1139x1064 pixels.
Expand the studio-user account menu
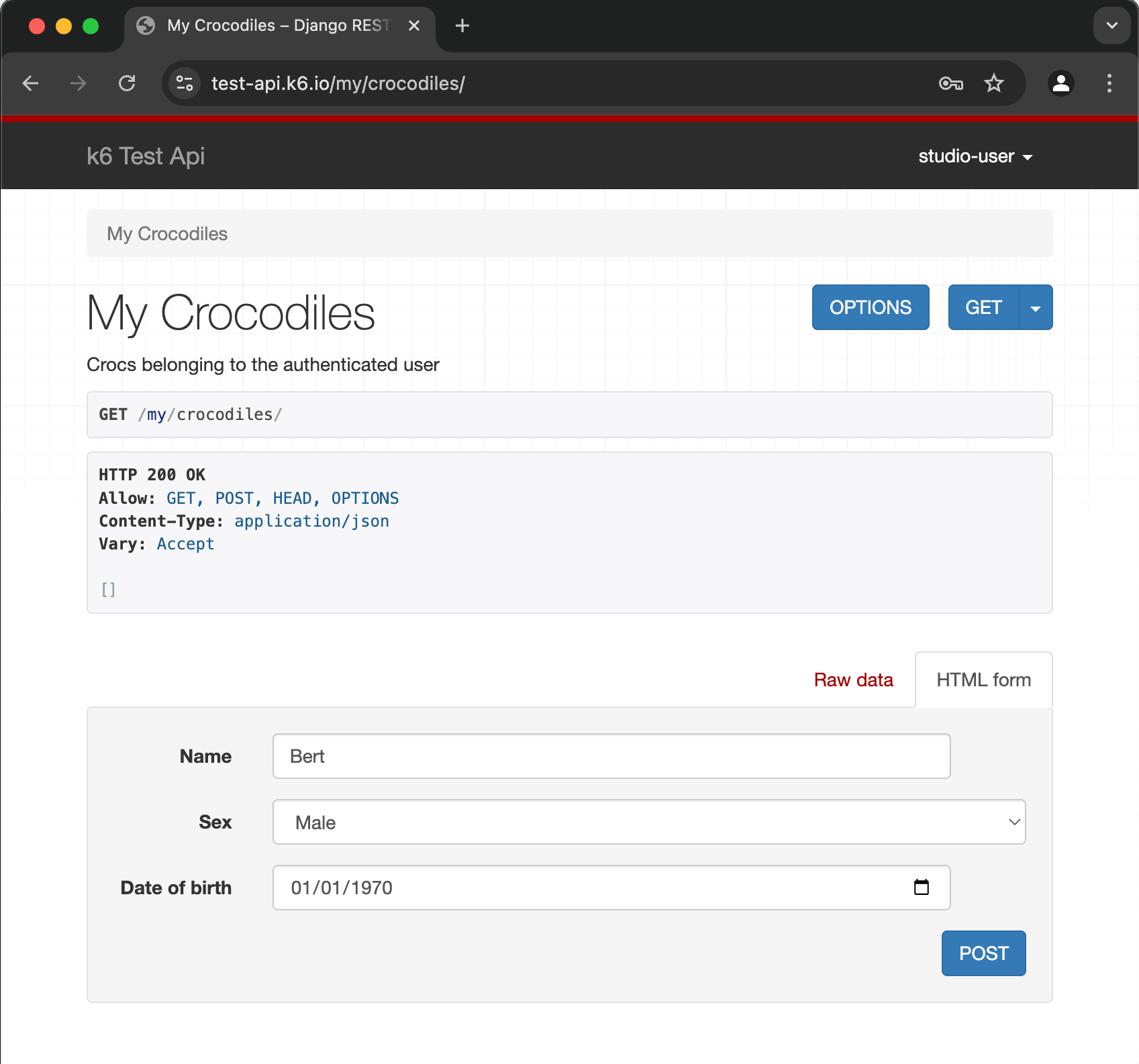(975, 156)
